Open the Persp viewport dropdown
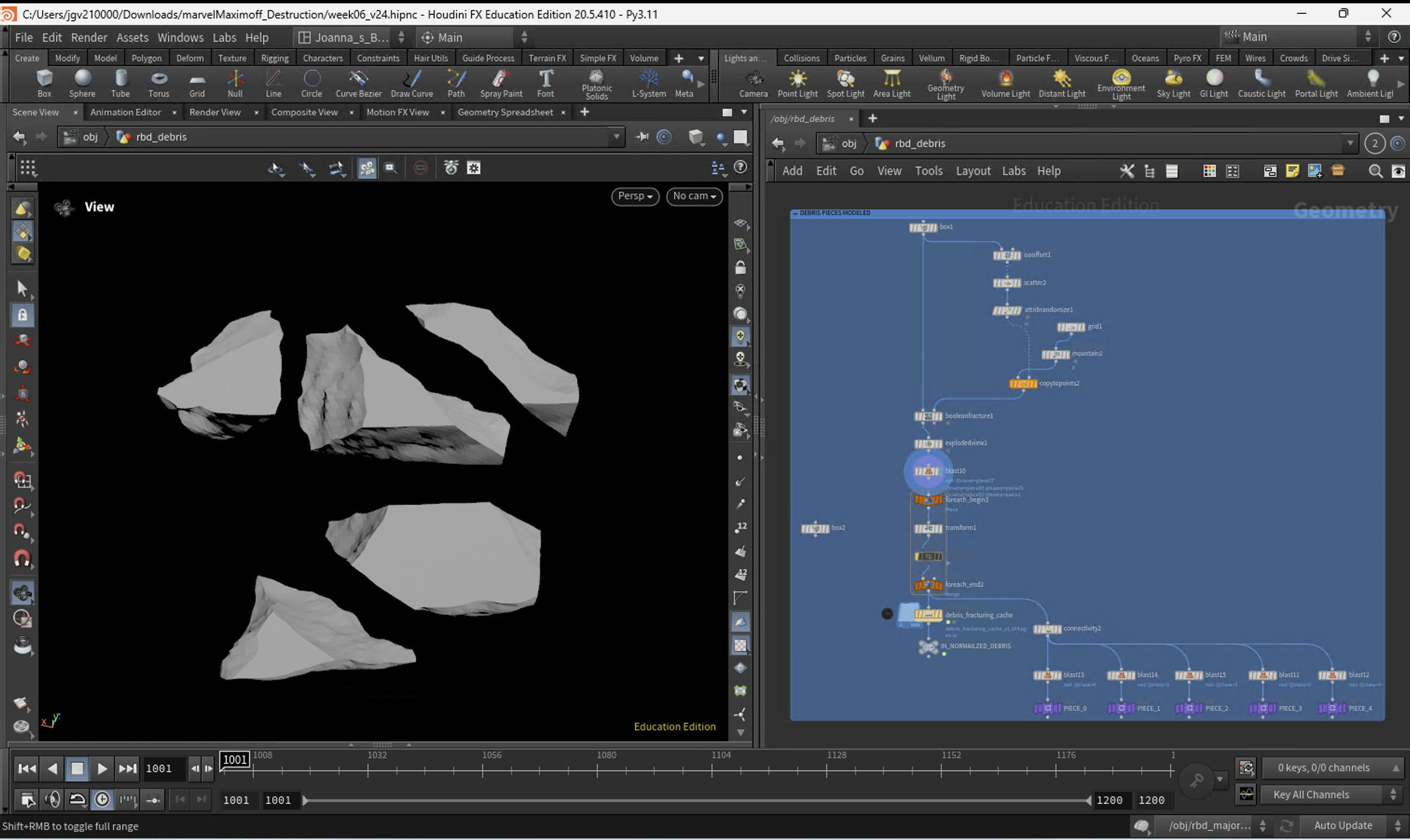 click(x=635, y=196)
